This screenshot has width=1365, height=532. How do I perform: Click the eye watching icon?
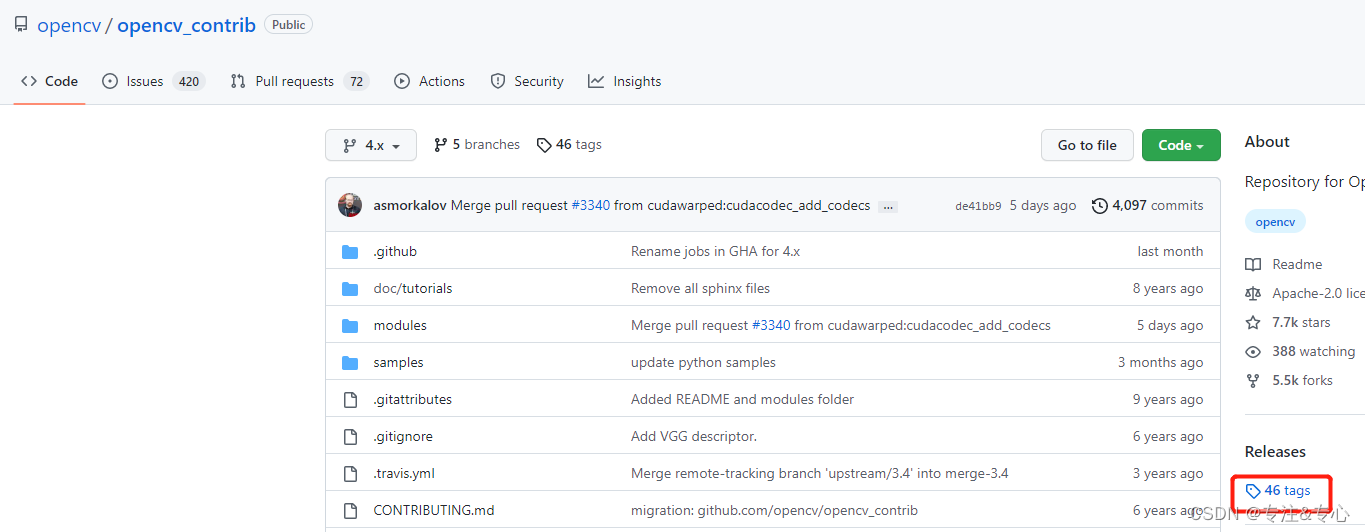click(1253, 351)
